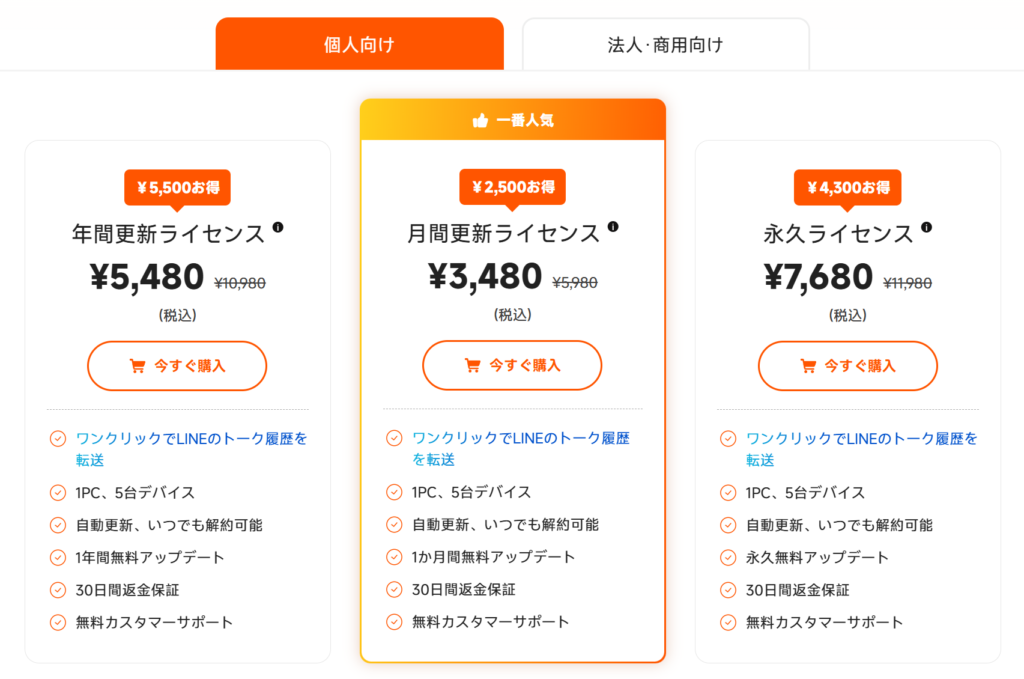Select the 個人向け tab
1024x679 pixels.
(x=359, y=43)
